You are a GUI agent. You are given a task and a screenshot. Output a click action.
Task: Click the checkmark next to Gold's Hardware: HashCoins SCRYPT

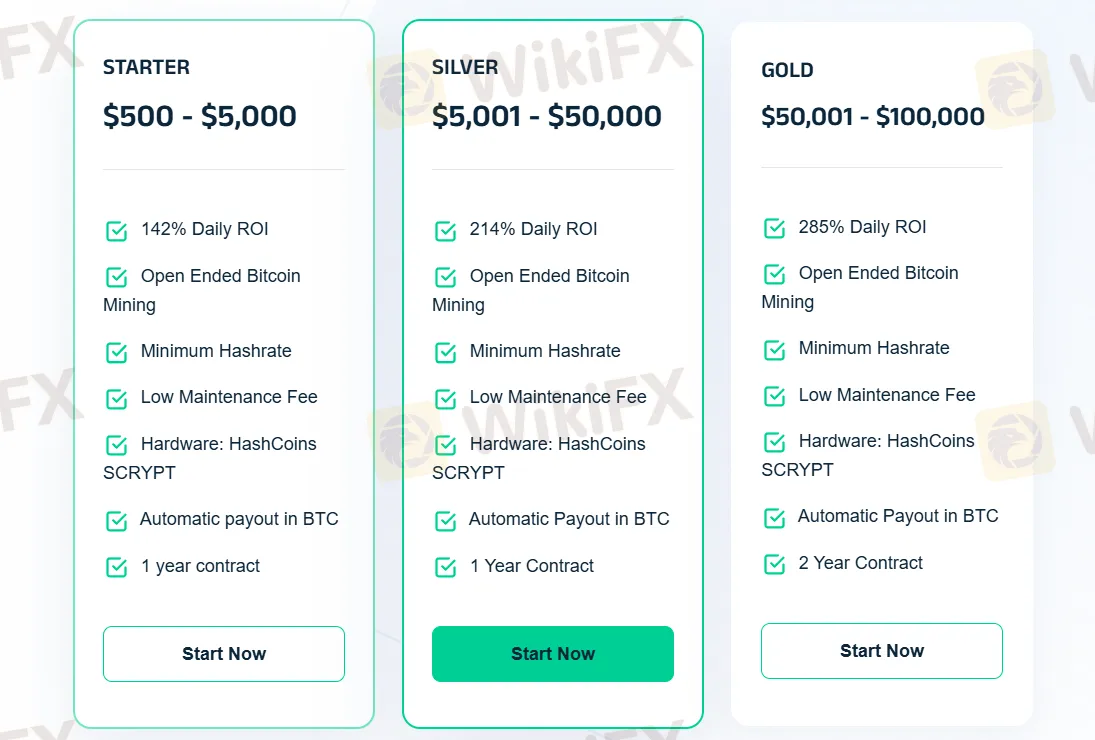tap(774, 441)
